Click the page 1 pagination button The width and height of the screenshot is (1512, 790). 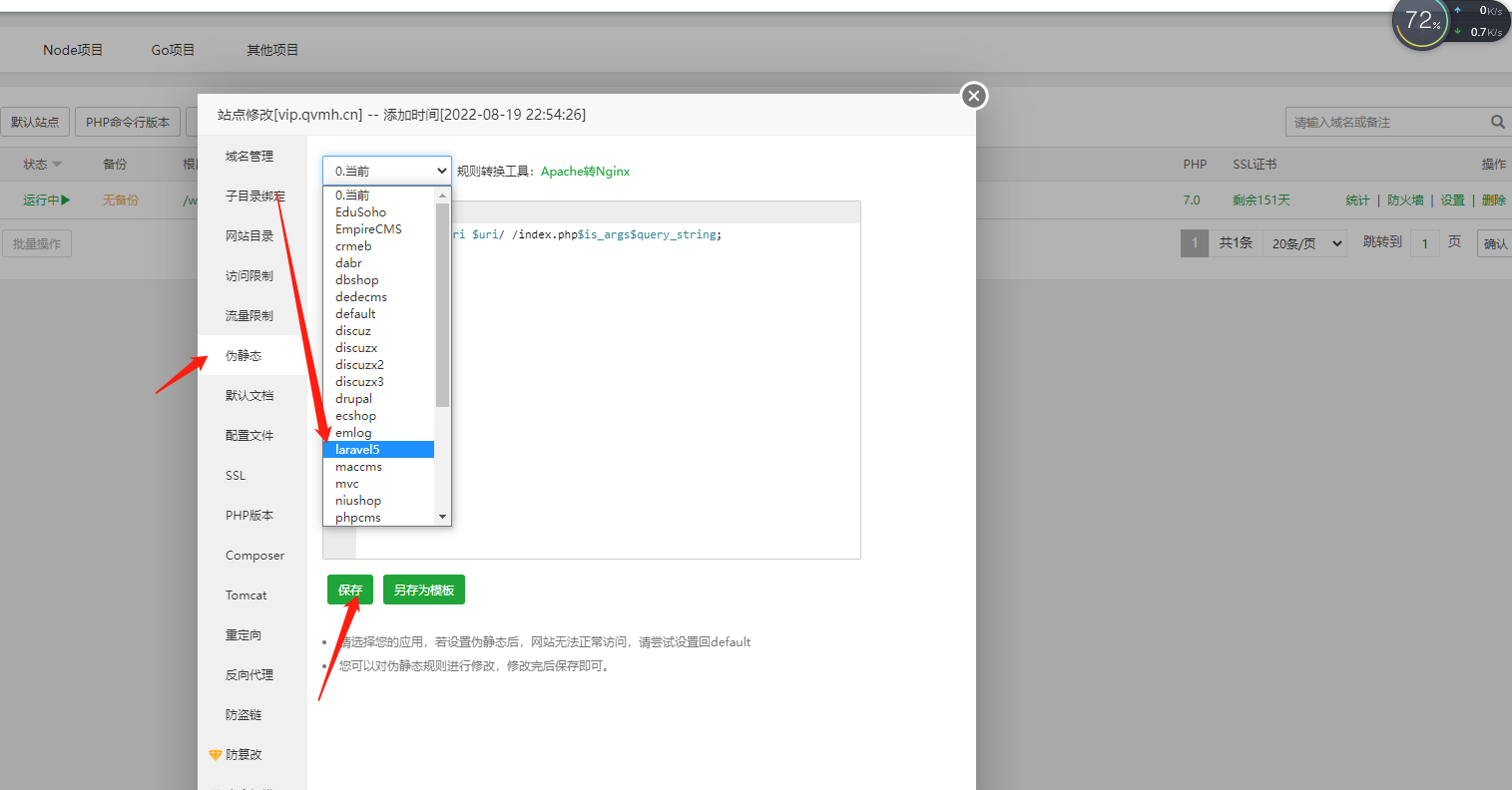pos(1195,243)
